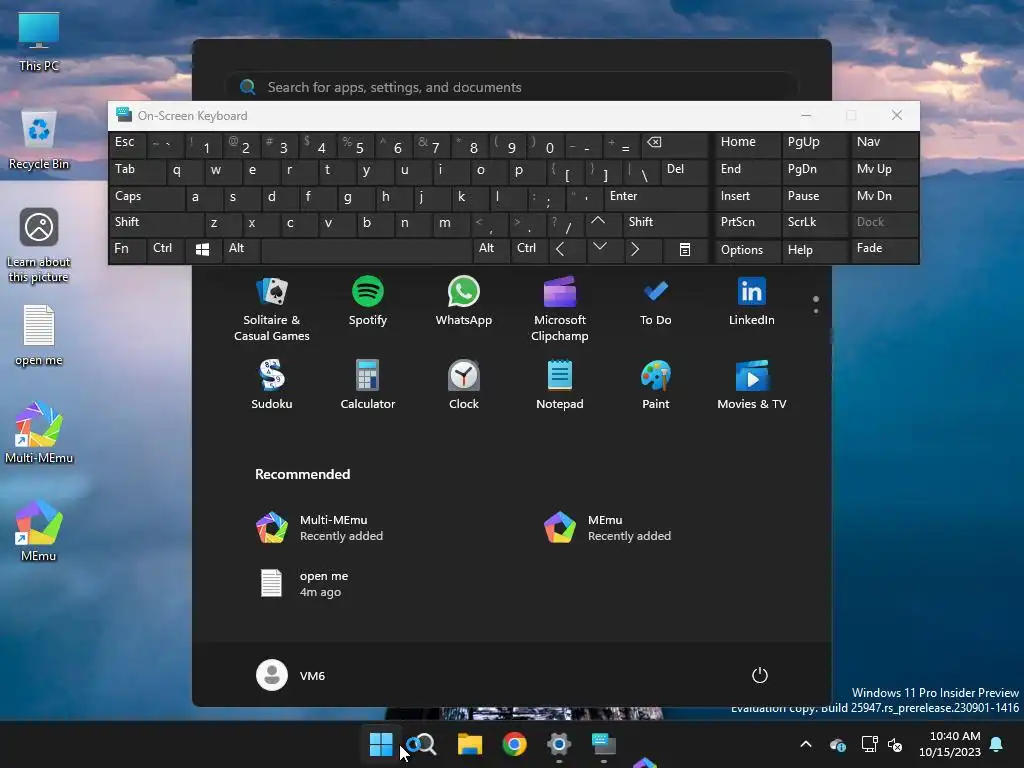Screen dimensions: 1024x768
Task: Click the Home key on keyboard
Action: pos(747,143)
